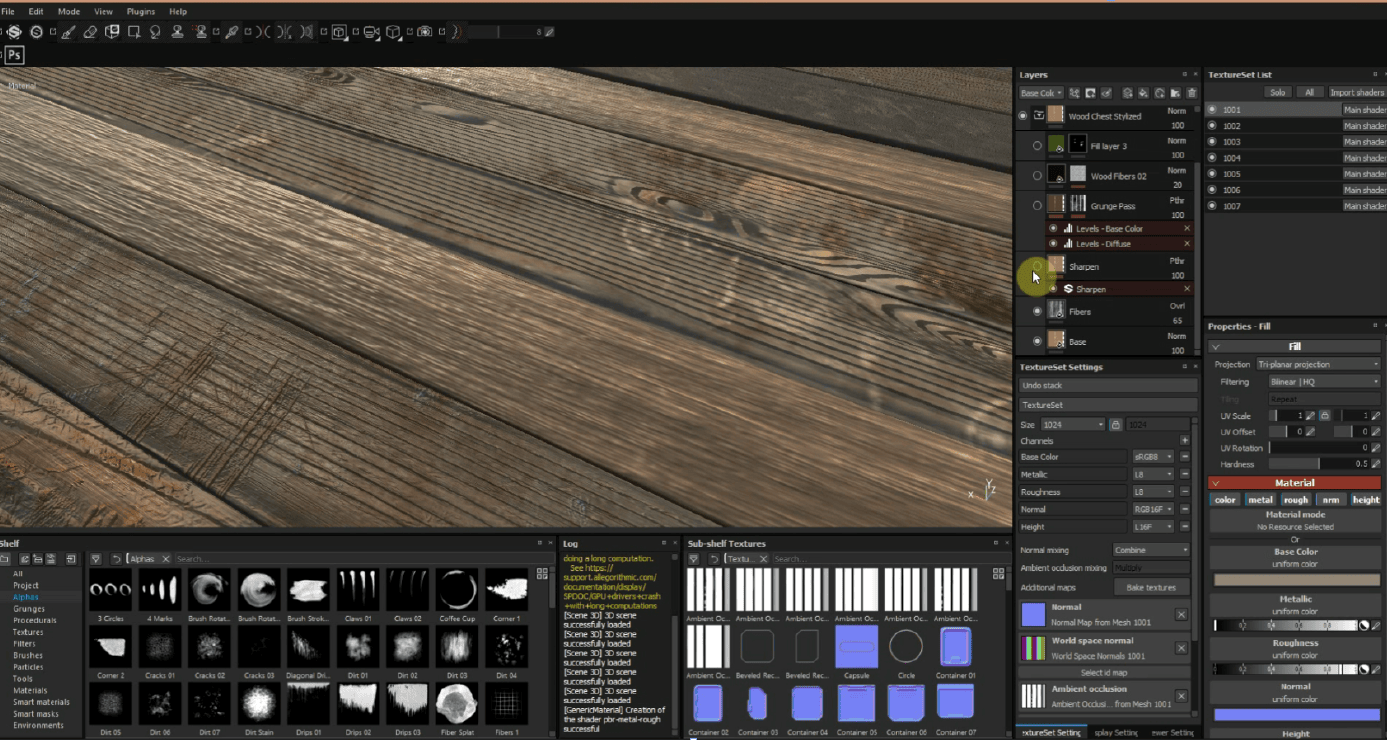Select the Clone stamp tool
1387x740 pixels.
(x=177, y=32)
